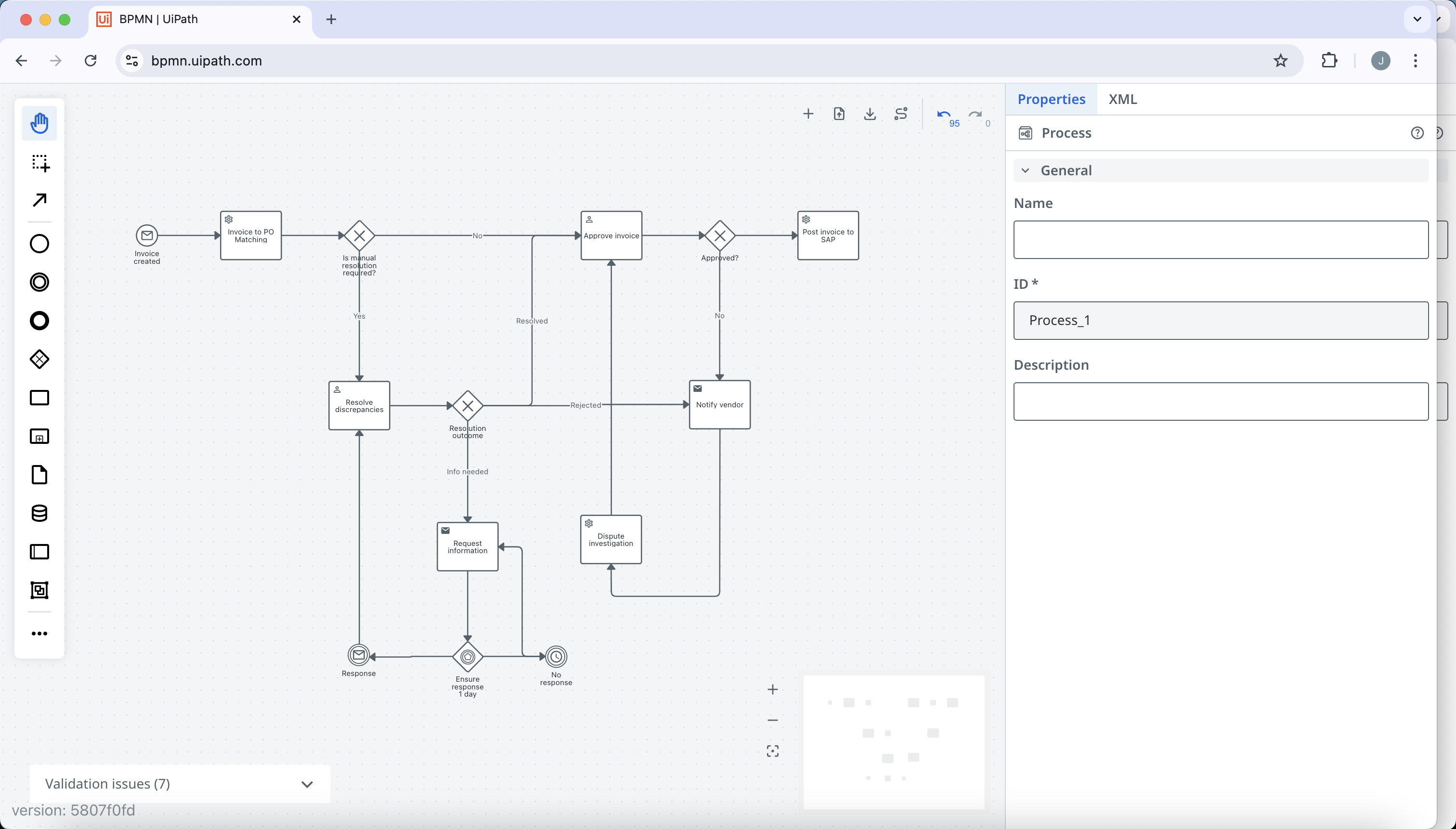Select the Approve invoice task

pos(611,236)
